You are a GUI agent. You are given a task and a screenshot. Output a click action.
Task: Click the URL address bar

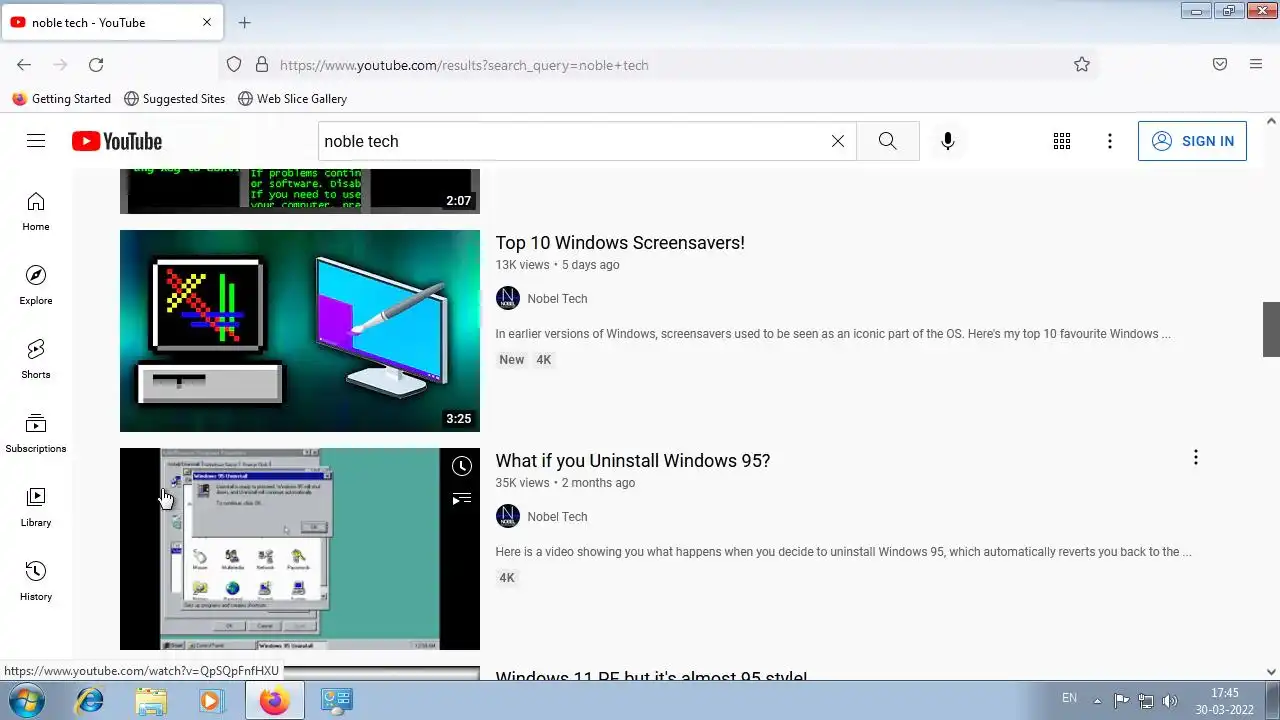(x=660, y=65)
